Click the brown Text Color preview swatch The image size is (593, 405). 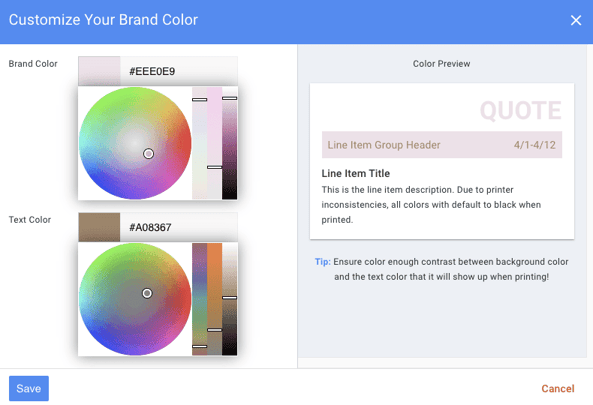tap(99, 227)
